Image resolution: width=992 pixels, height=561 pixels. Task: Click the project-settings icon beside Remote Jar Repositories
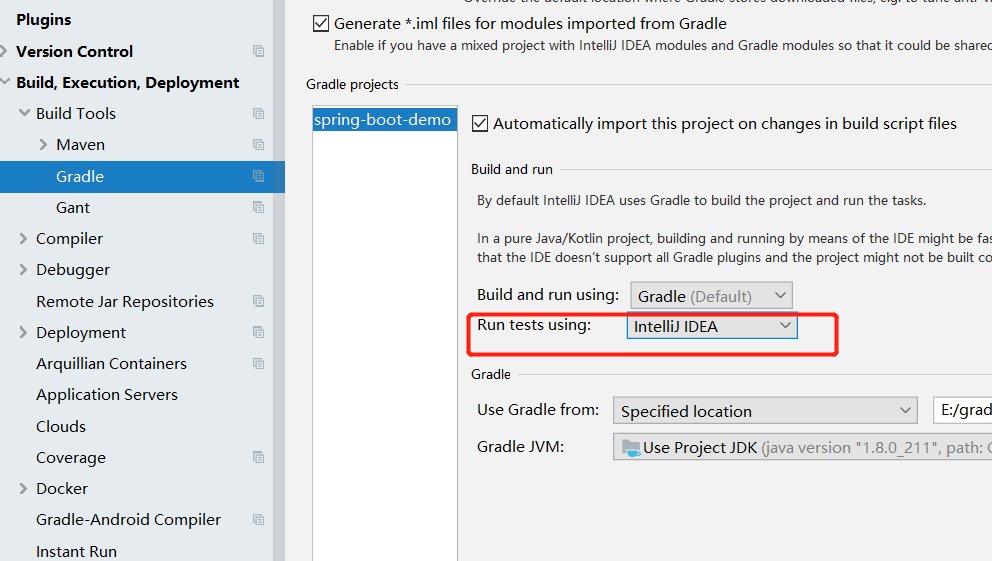tap(258, 301)
